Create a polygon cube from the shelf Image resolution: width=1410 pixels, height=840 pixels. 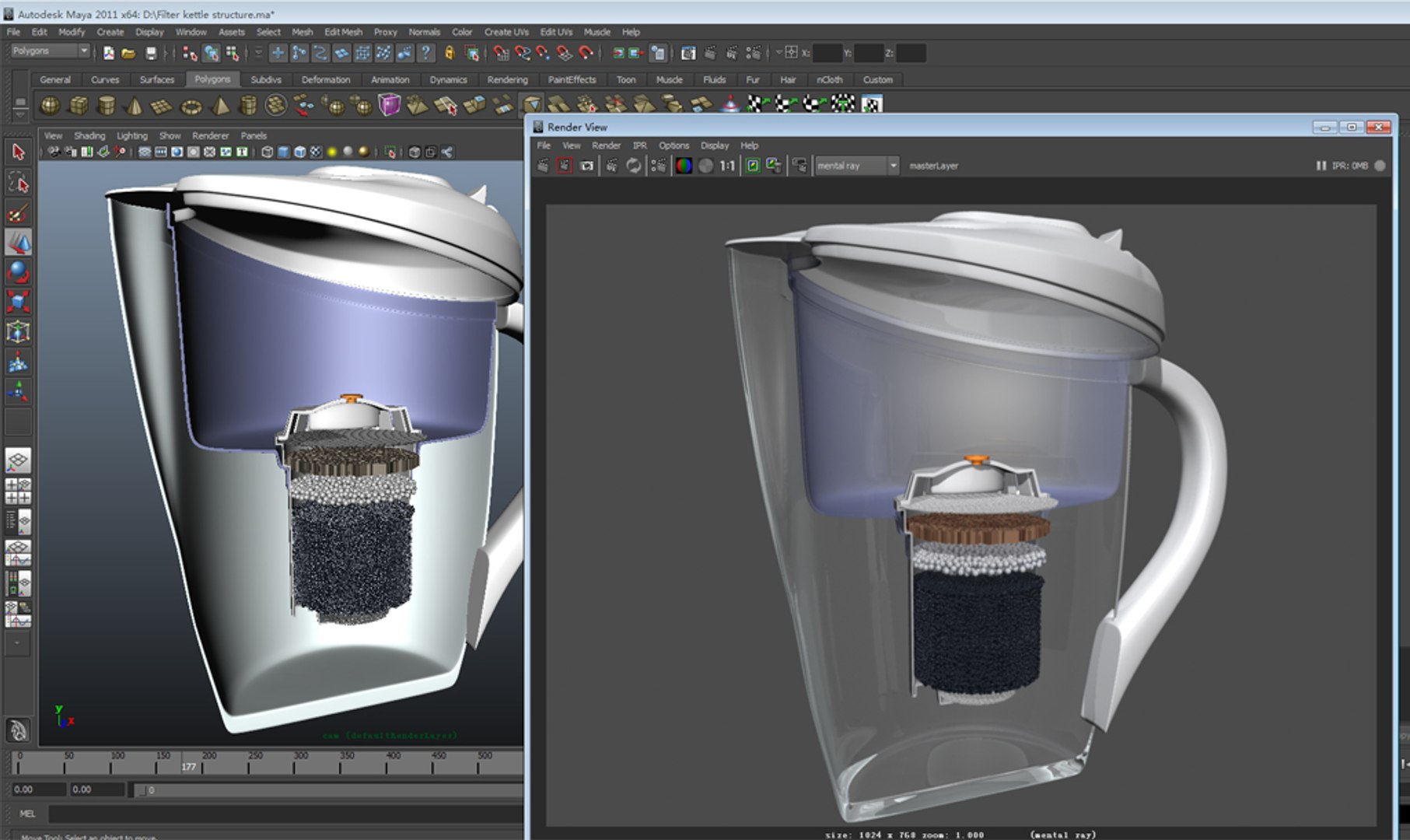(x=79, y=105)
